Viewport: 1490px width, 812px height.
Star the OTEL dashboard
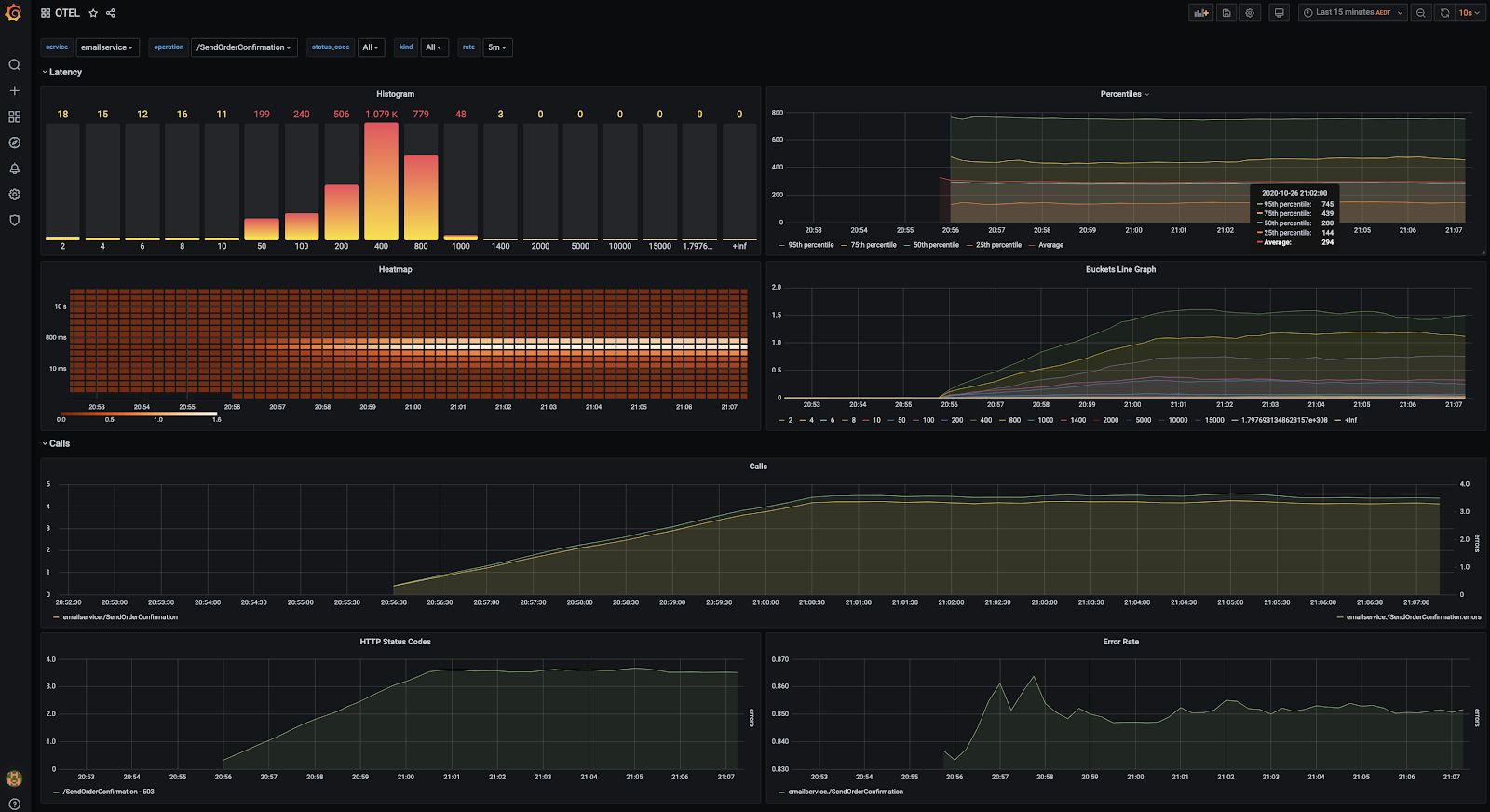click(93, 13)
